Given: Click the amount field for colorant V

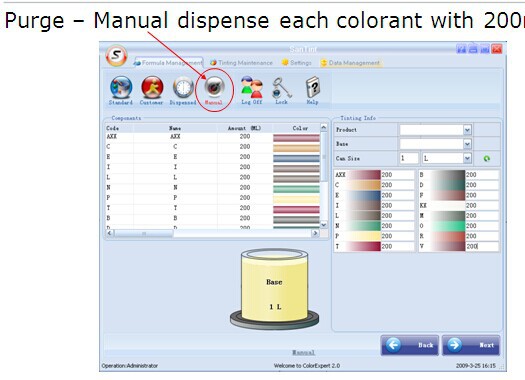Looking at the screenshot, I should 482,246.
